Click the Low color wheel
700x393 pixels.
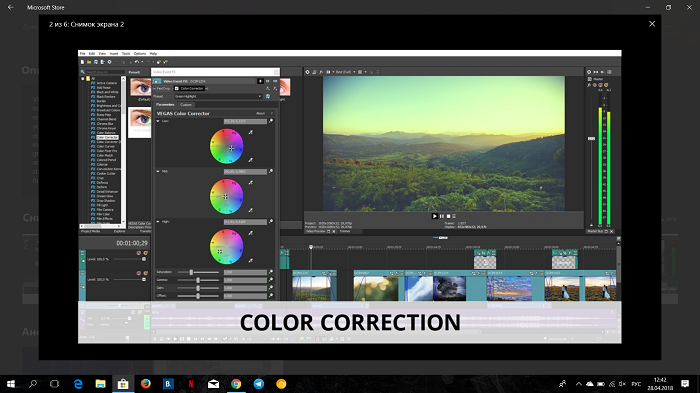pyautogui.click(x=226, y=146)
